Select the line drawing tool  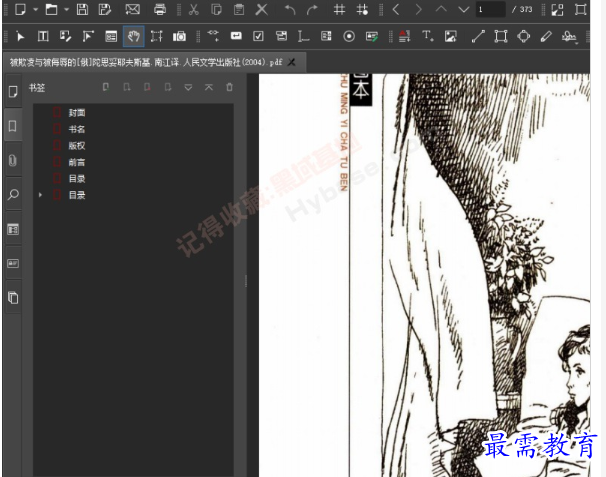point(478,36)
